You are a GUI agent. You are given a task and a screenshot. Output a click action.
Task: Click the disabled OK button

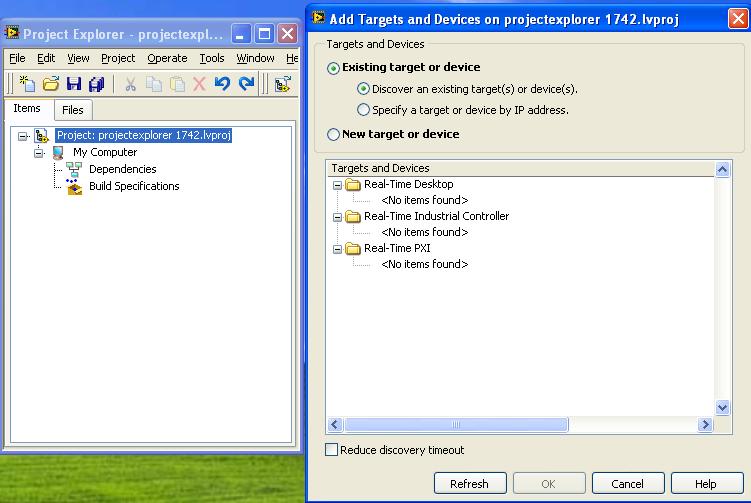click(548, 484)
